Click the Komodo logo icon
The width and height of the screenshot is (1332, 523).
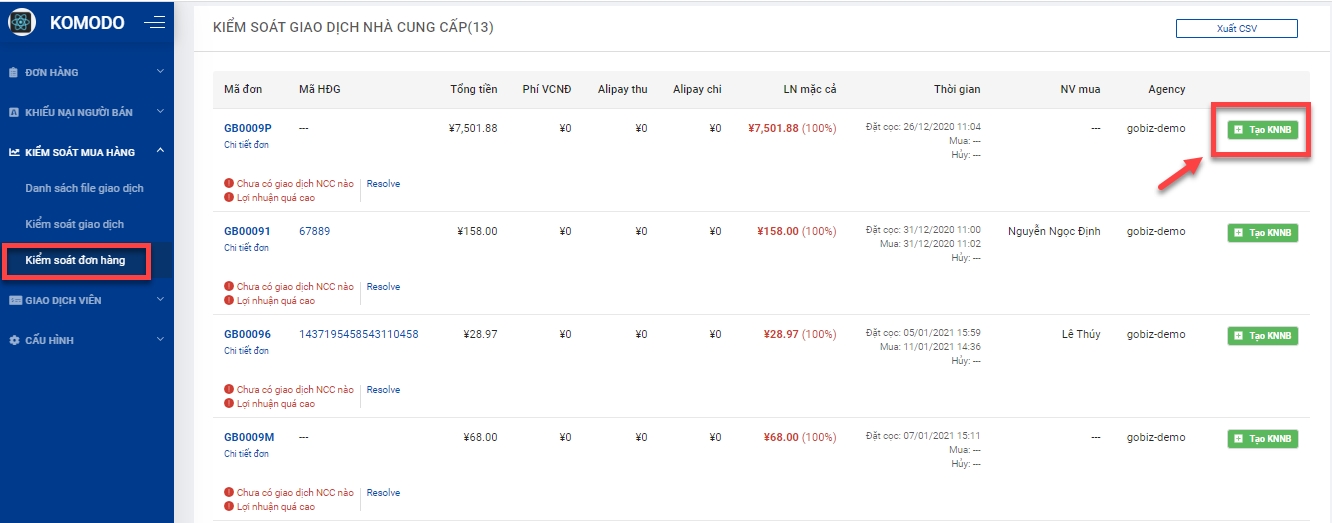(x=22, y=22)
